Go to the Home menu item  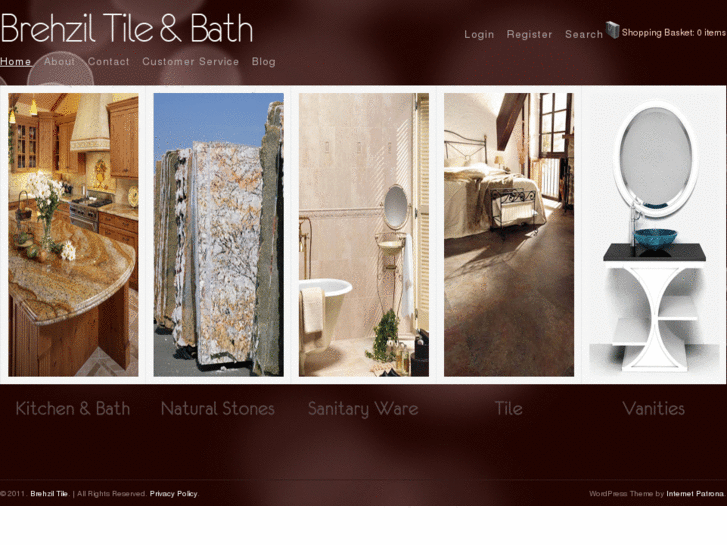pos(16,62)
